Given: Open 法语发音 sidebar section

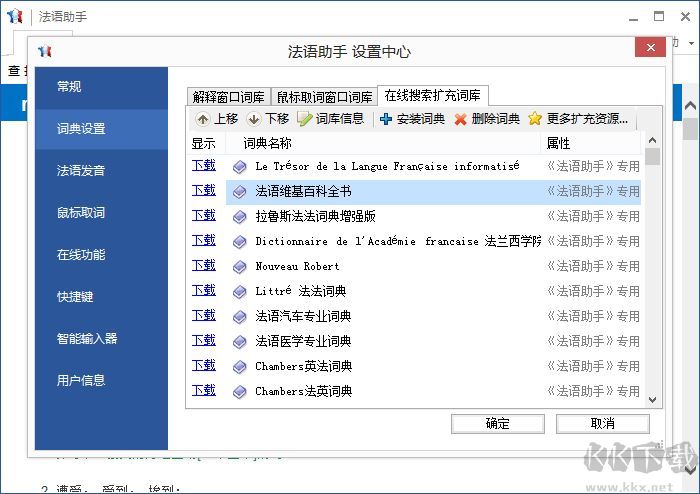Looking at the screenshot, I should [x=101, y=170].
